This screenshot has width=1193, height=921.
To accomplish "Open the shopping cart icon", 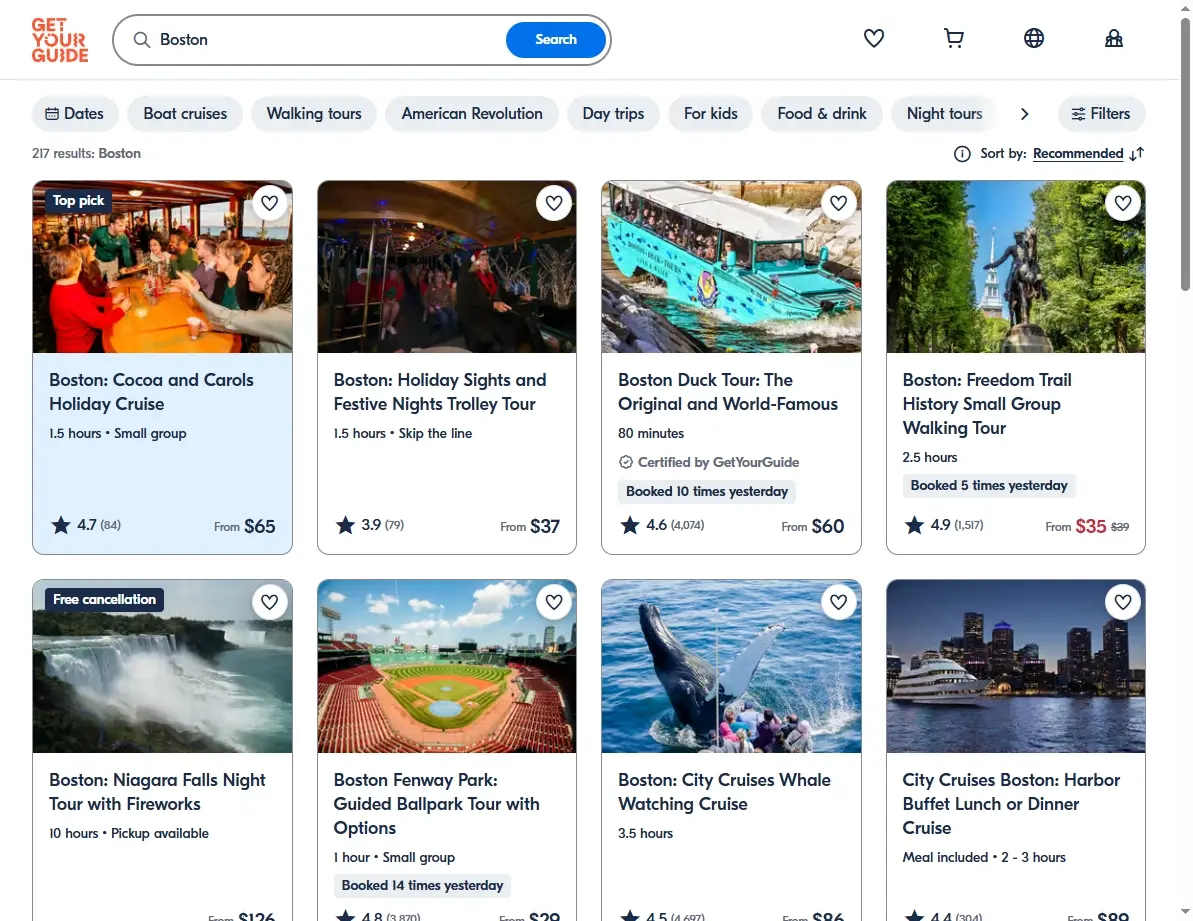I will (x=953, y=38).
